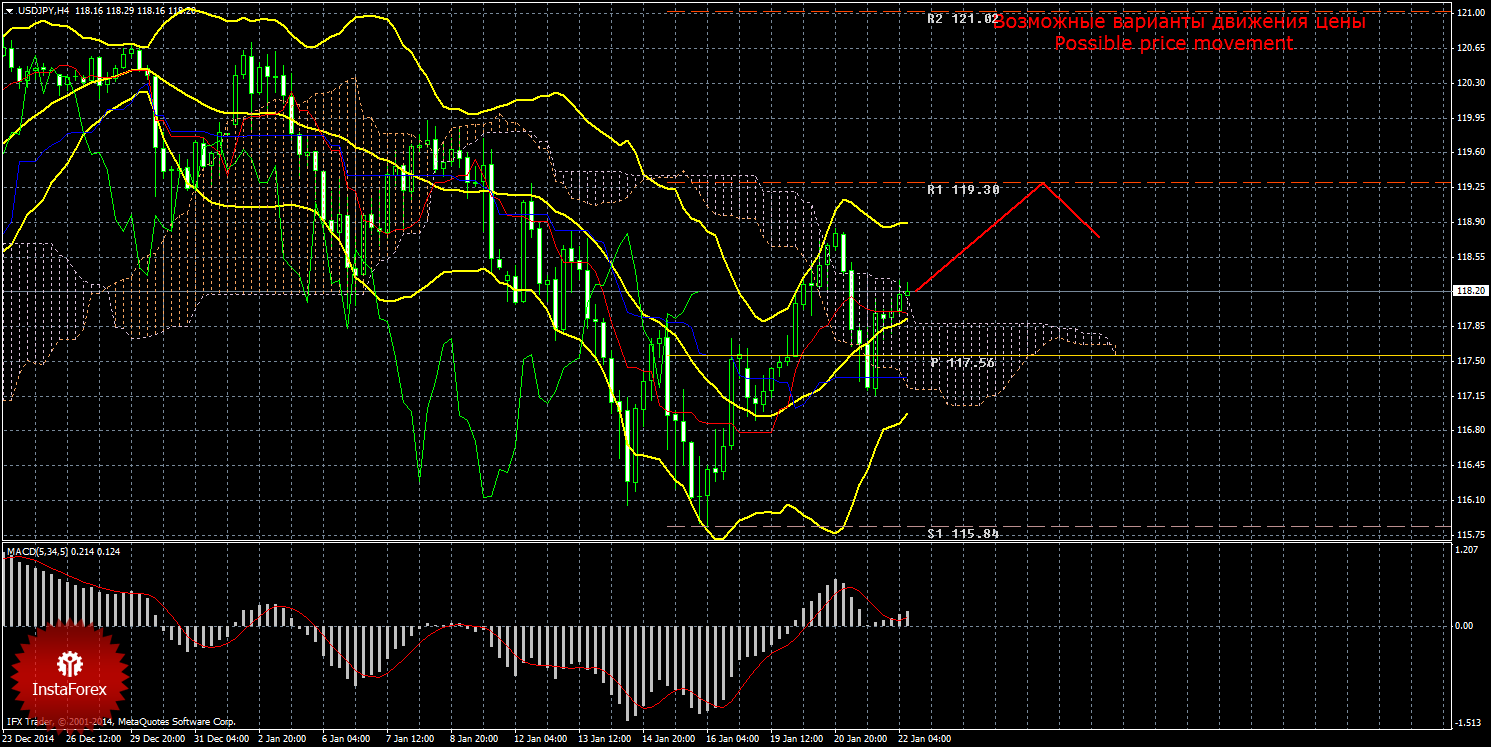Click the peak of the red forecast line
Image resolution: width=1491 pixels, height=747 pixels.
1043,183
